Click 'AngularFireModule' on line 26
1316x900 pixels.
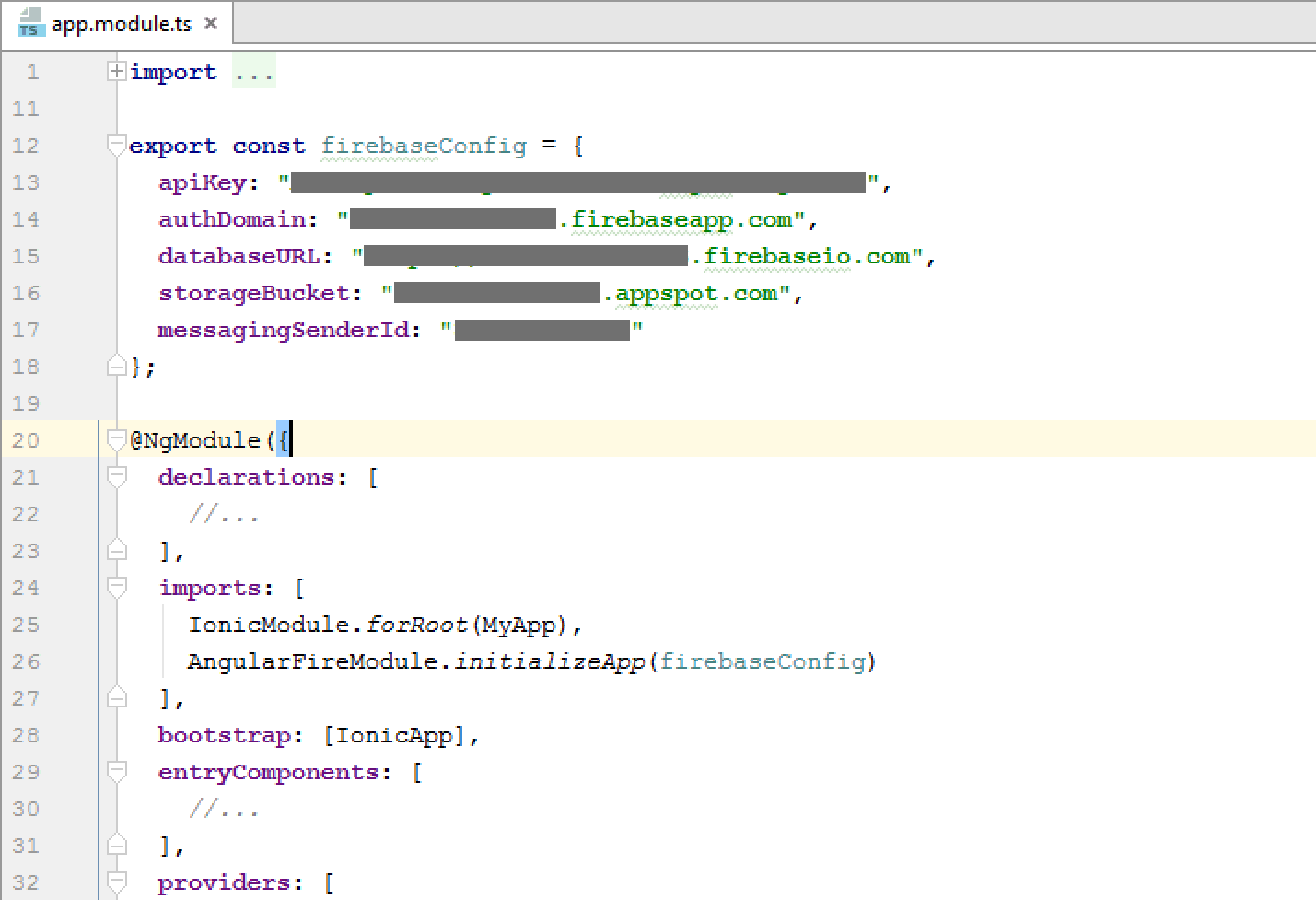click(x=313, y=661)
